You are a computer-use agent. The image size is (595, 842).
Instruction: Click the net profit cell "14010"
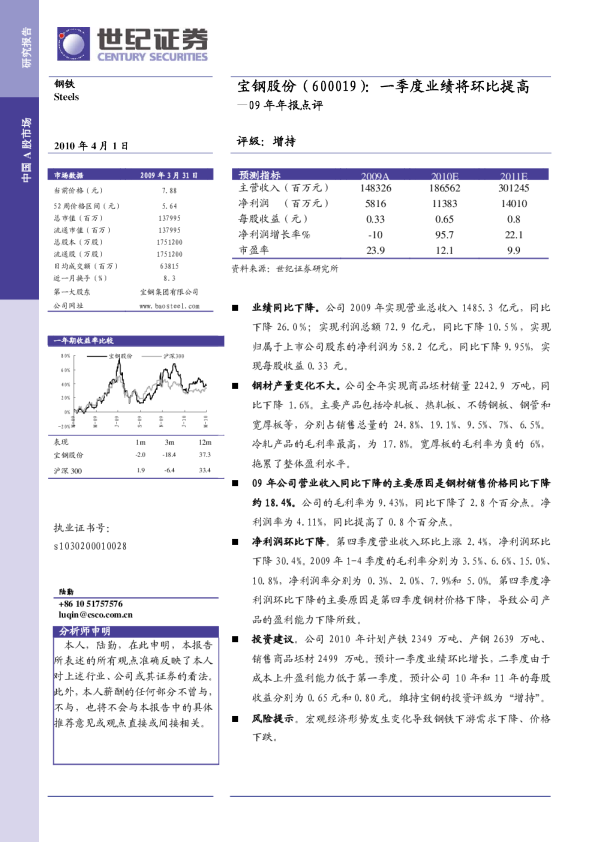pyautogui.click(x=514, y=204)
